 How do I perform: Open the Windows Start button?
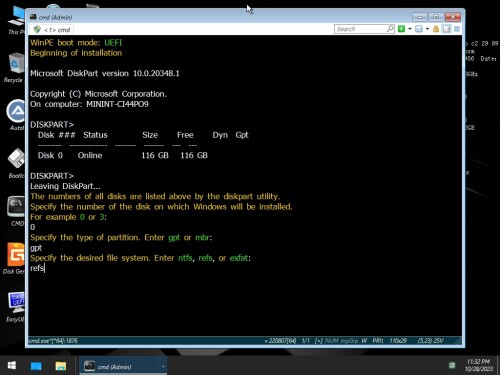[12, 366]
